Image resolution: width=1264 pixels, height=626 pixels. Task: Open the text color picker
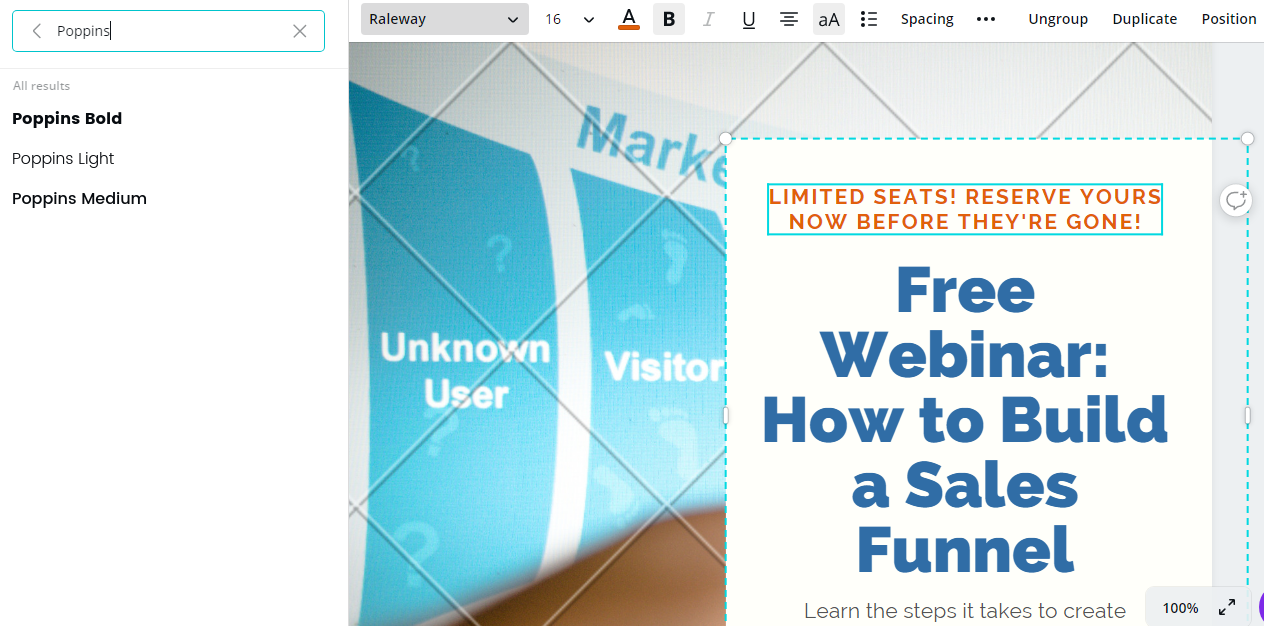click(x=629, y=19)
